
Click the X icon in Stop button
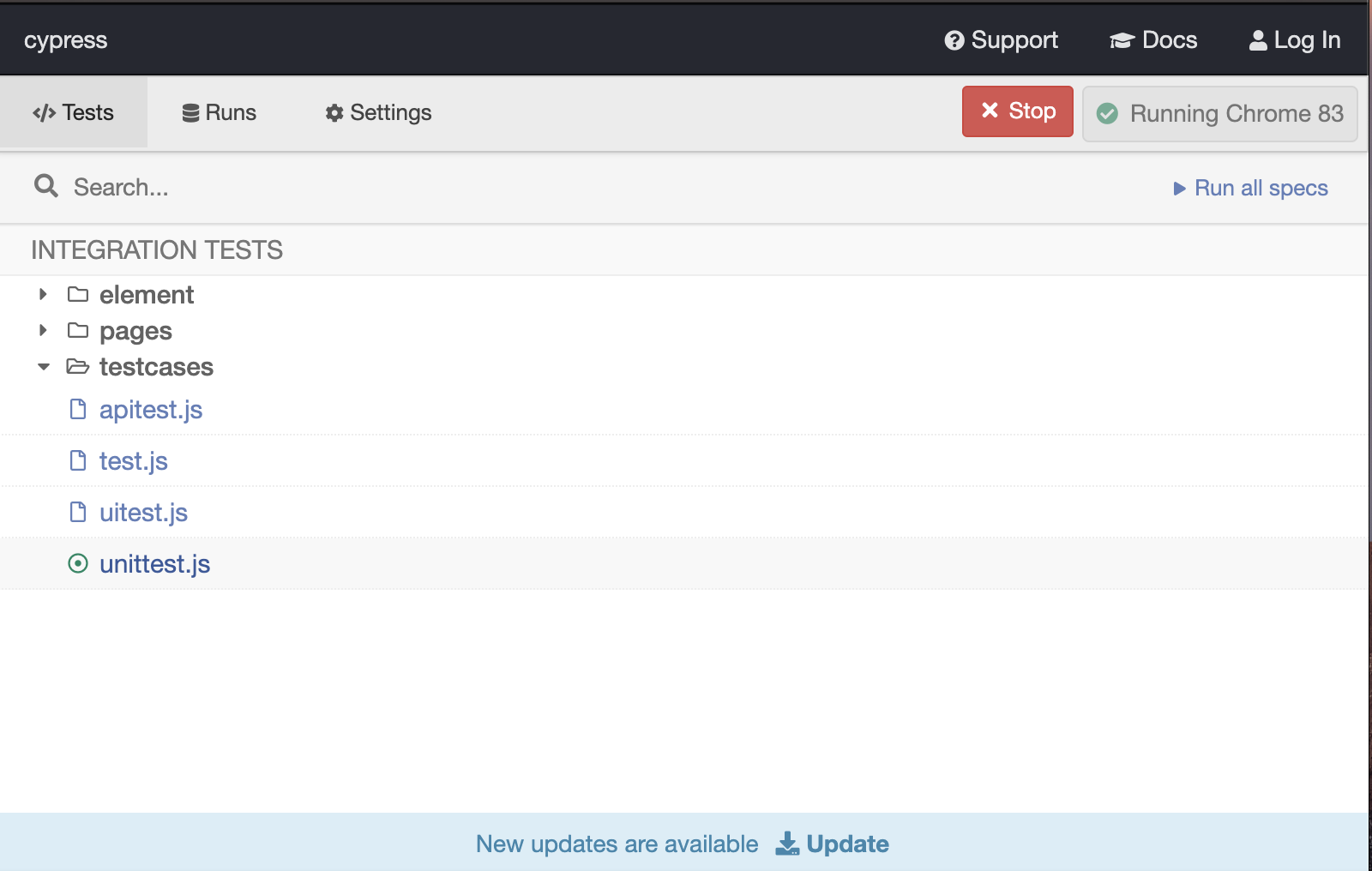tap(990, 110)
